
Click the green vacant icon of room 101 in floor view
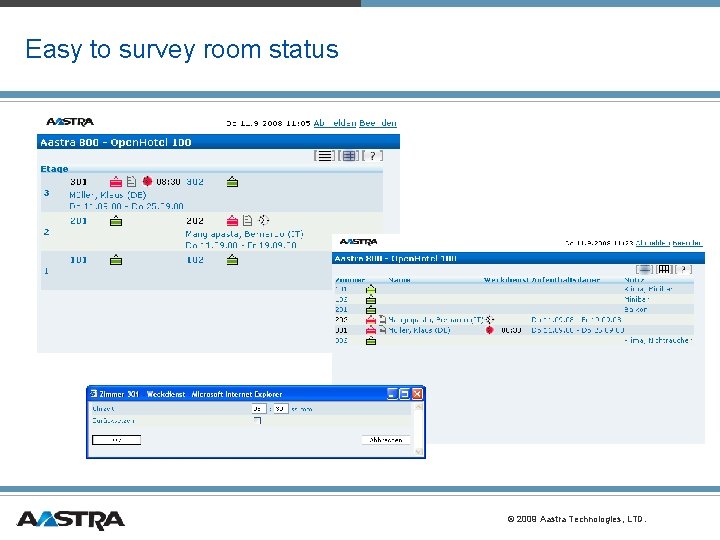(116, 260)
